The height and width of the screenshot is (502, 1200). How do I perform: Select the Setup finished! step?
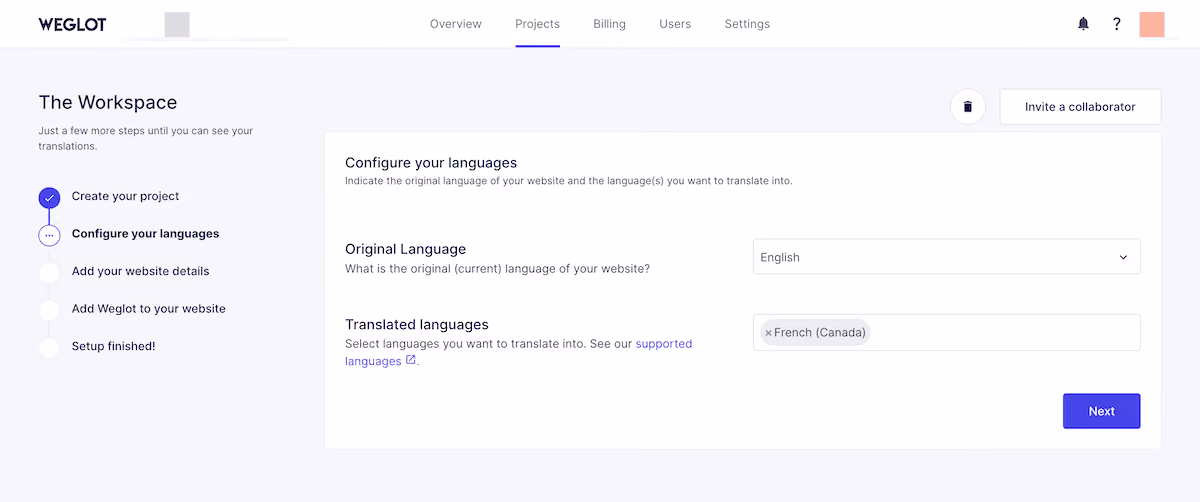click(x=113, y=346)
